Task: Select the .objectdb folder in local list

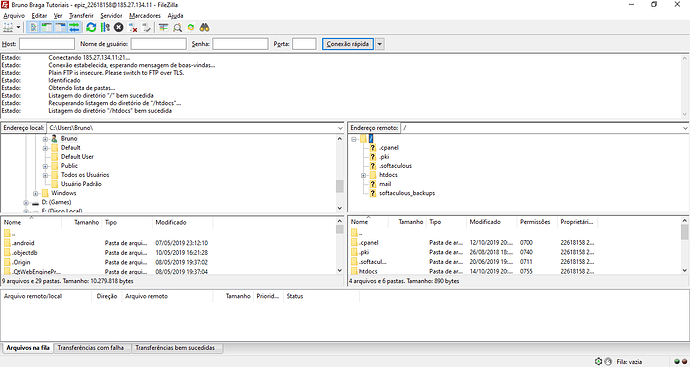Action: pos(25,253)
